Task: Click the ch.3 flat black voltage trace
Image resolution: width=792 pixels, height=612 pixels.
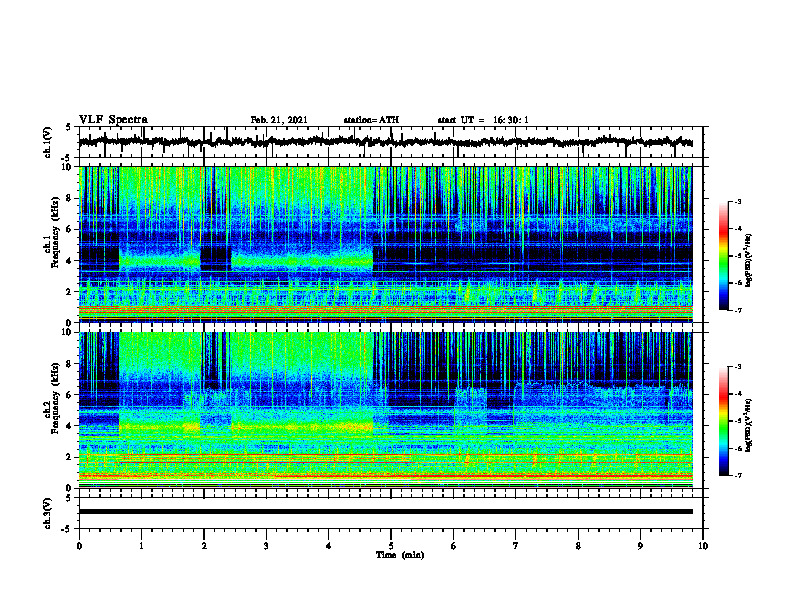Action: click(x=385, y=512)
